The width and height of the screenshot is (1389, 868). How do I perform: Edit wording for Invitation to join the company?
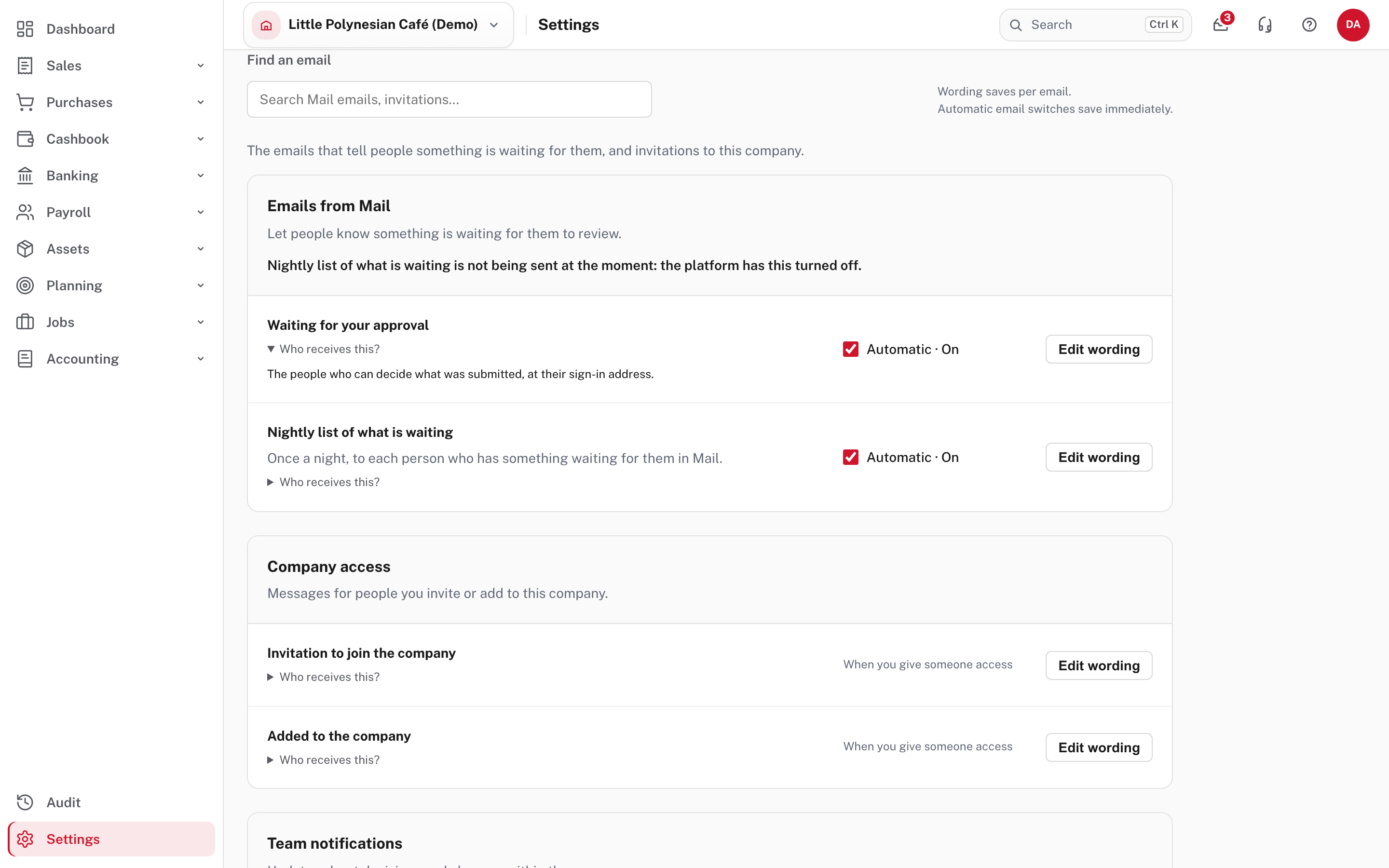(x=1099, y=665)
